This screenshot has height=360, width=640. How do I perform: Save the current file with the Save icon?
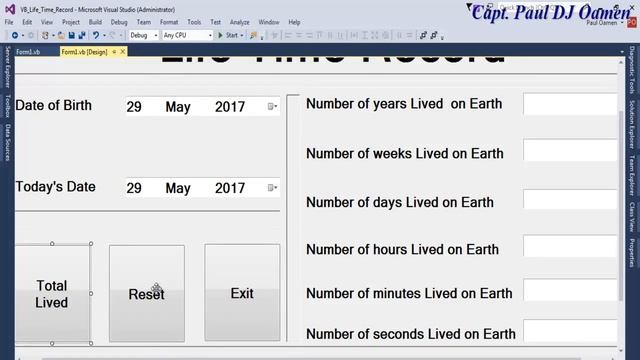pyautogui.click(x=71, y=36)
